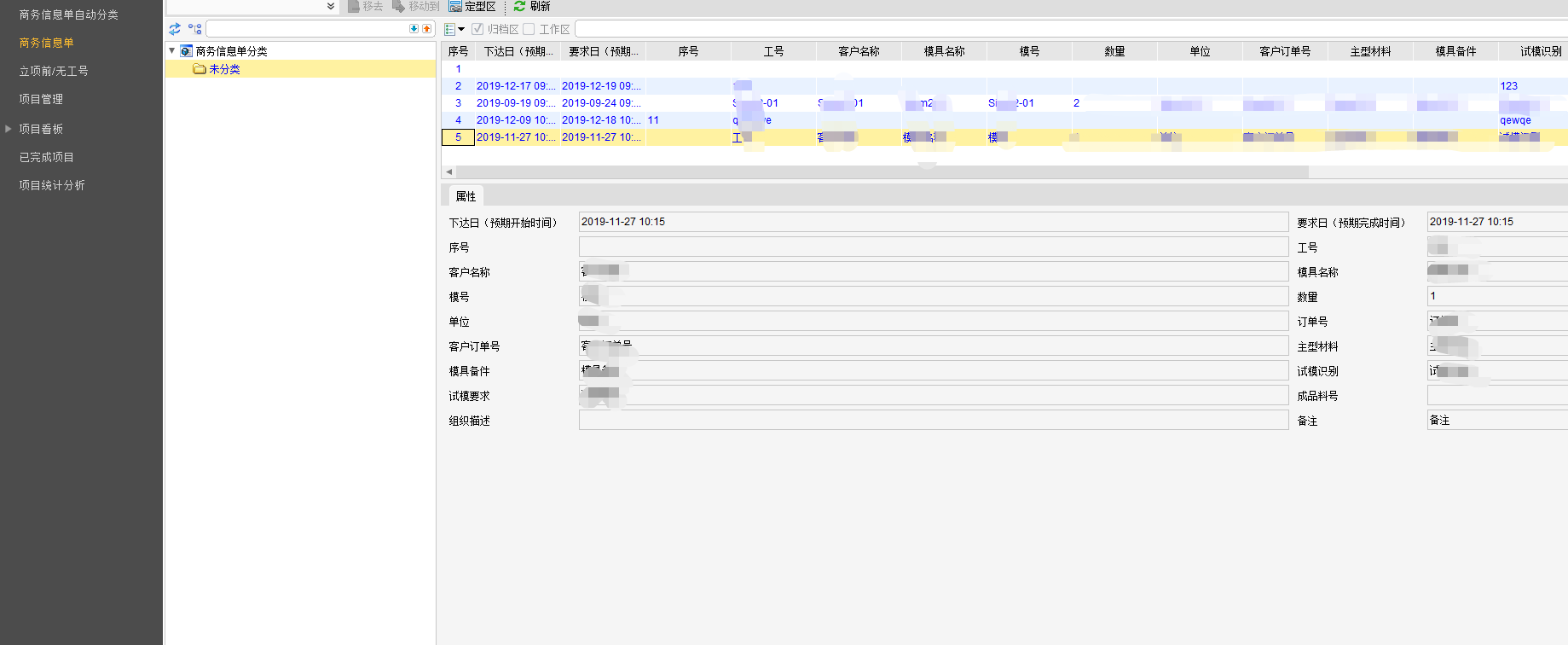Expand the double-chevron overflow at top
1568x645 pixels.
331,7
